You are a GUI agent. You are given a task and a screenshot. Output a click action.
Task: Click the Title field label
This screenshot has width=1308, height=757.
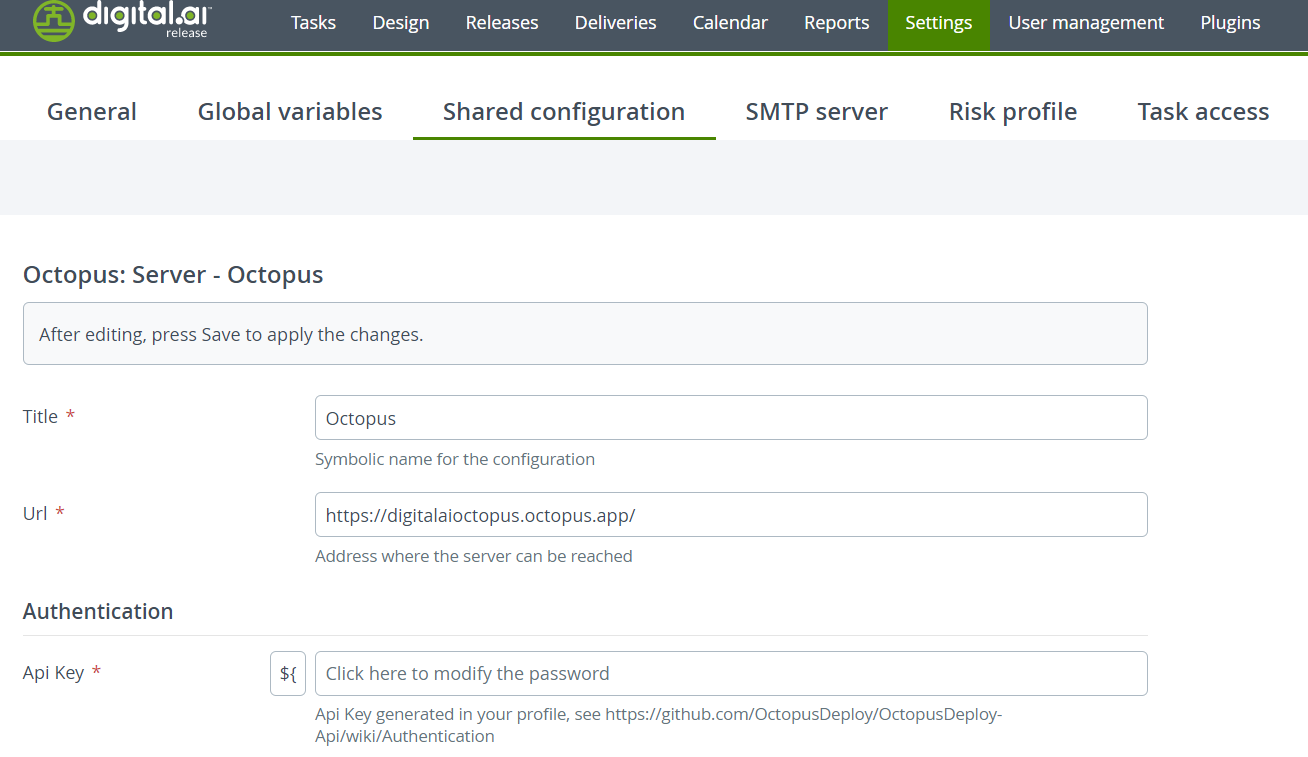point(49,417)
